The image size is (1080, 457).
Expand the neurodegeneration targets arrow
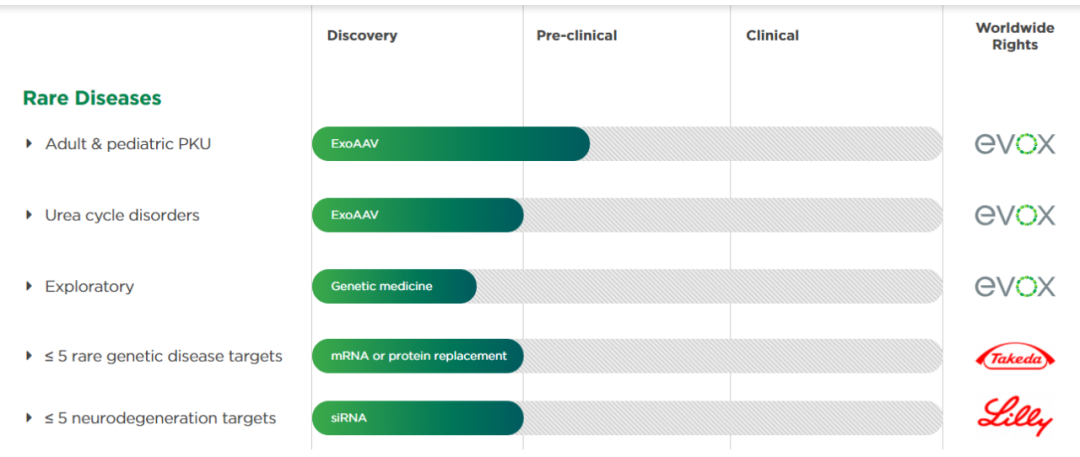[29, 418]
